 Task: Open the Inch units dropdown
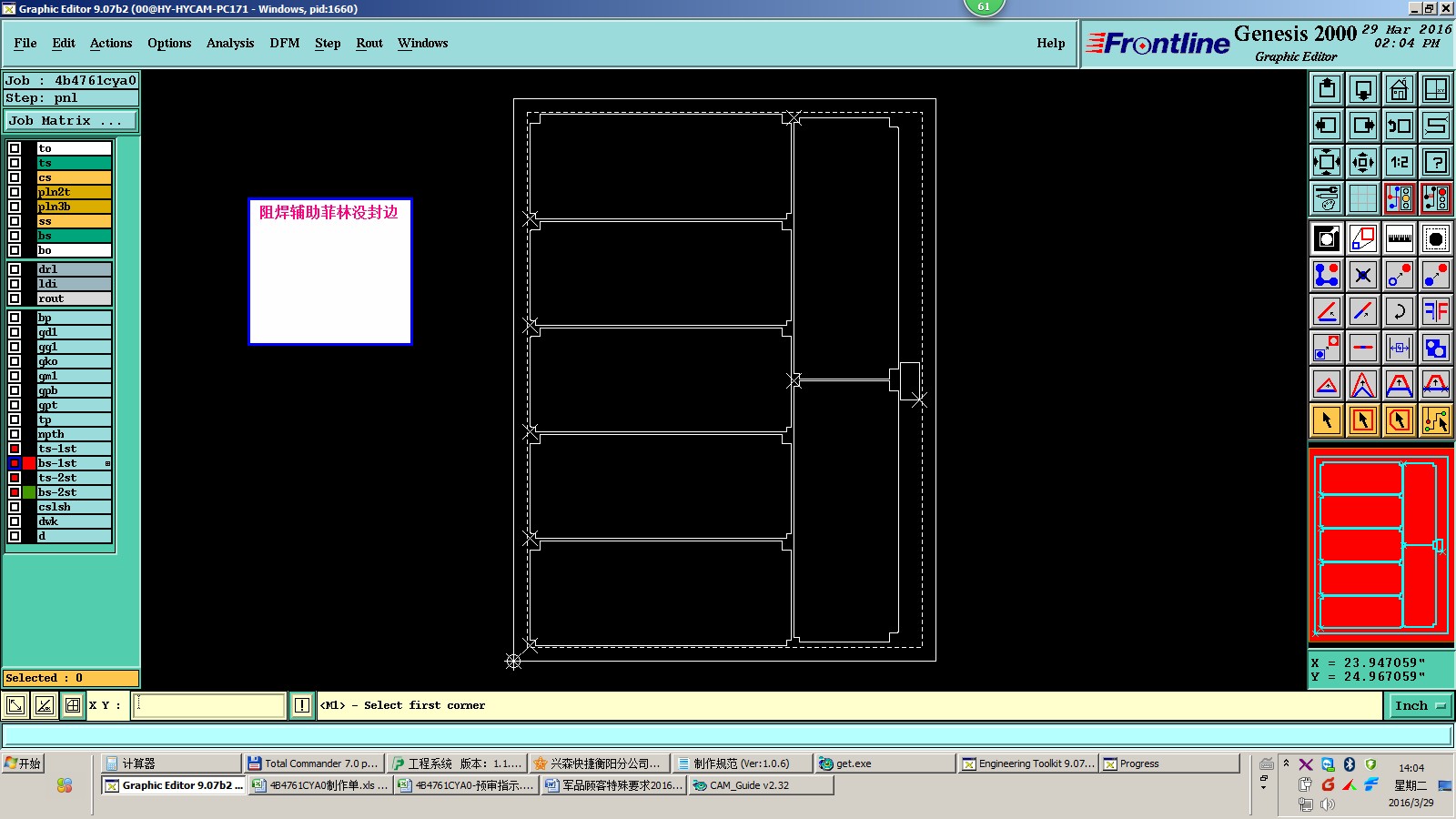1420,705
